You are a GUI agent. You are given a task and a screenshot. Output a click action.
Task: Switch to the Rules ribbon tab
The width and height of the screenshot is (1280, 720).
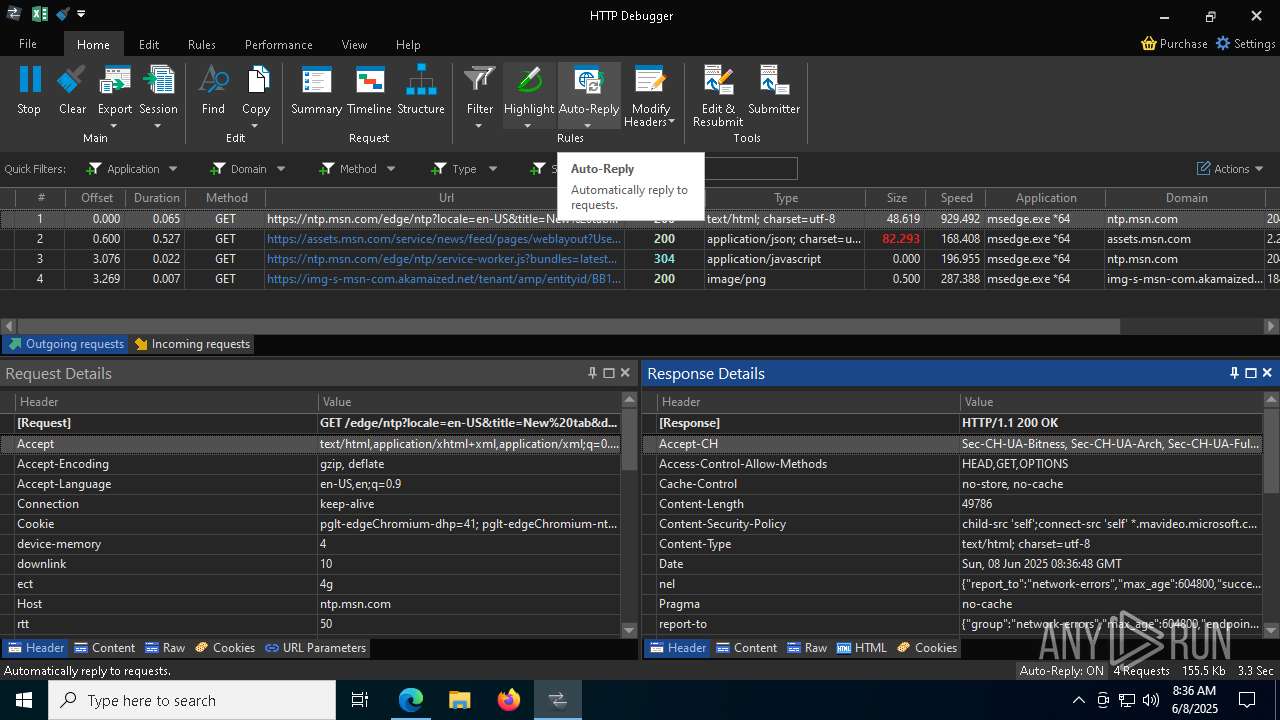coord(202,44)
